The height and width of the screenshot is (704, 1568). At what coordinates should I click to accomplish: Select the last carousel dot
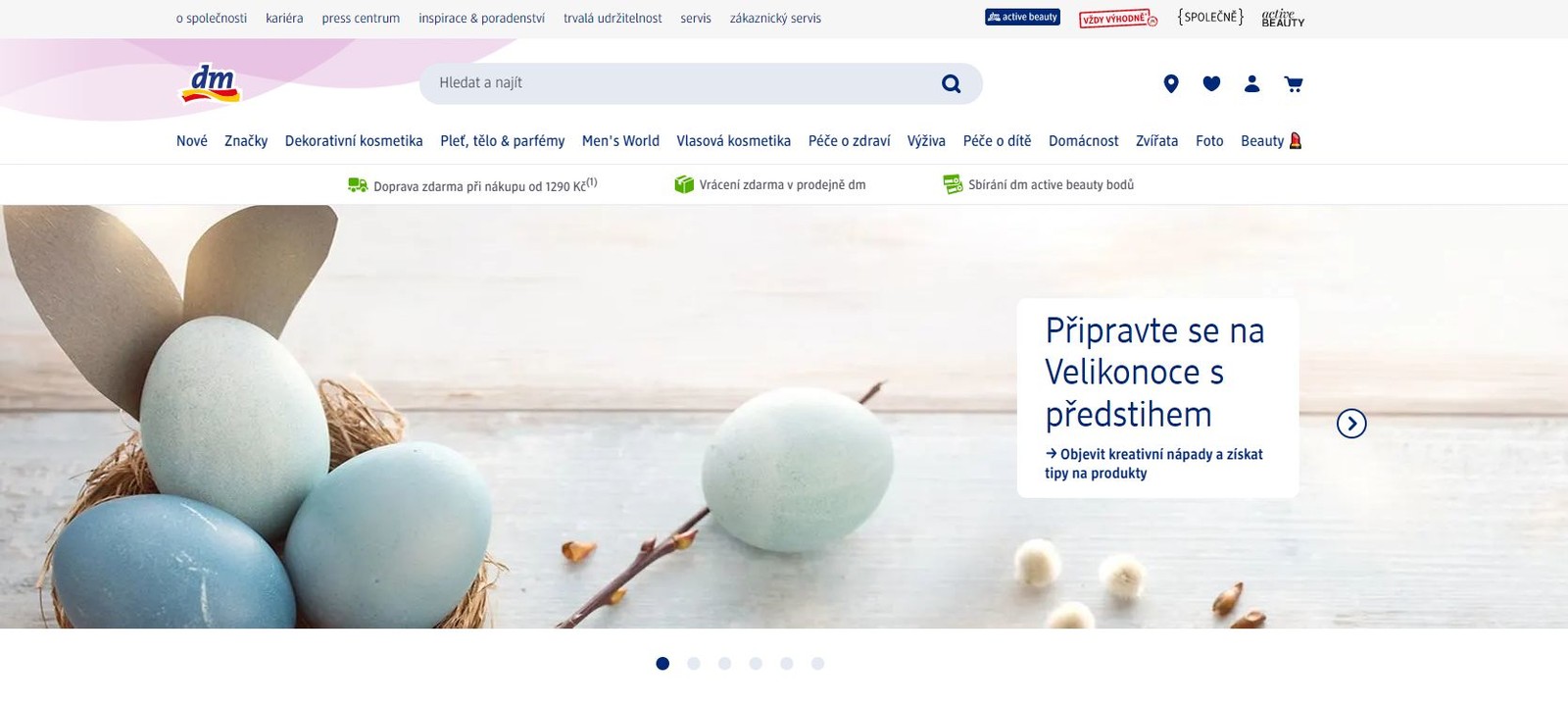tap(817, 664)
